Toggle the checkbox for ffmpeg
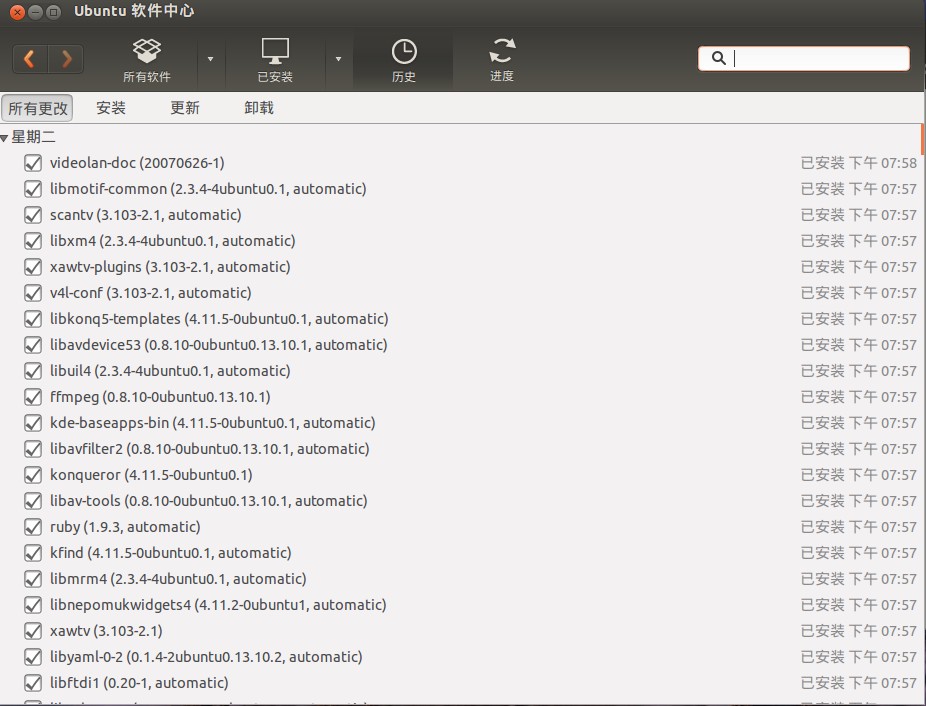Image resolution: width=926 pixels, height=706 pixels. click(33, 397)
